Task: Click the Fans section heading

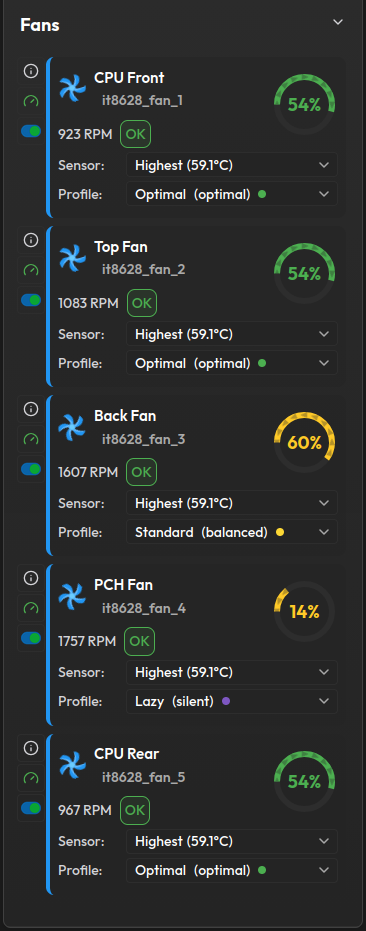Action: [x=40, y=25]
